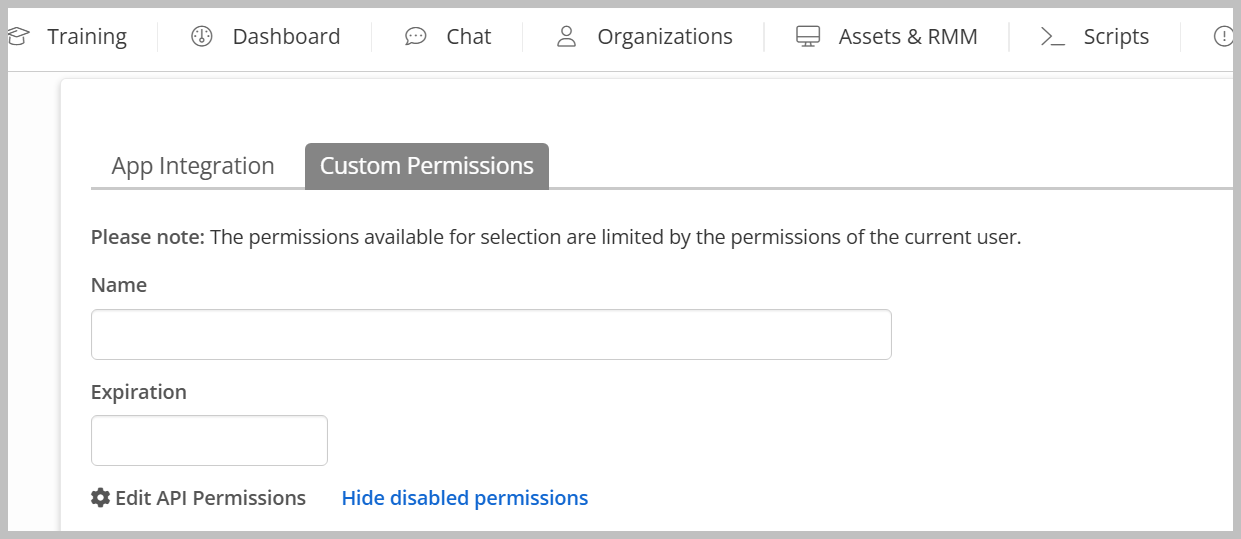Viewport: 1241px width, 539px height.
Task: Select the Custom Permissions tab
Action: click(x=427, y=166)
